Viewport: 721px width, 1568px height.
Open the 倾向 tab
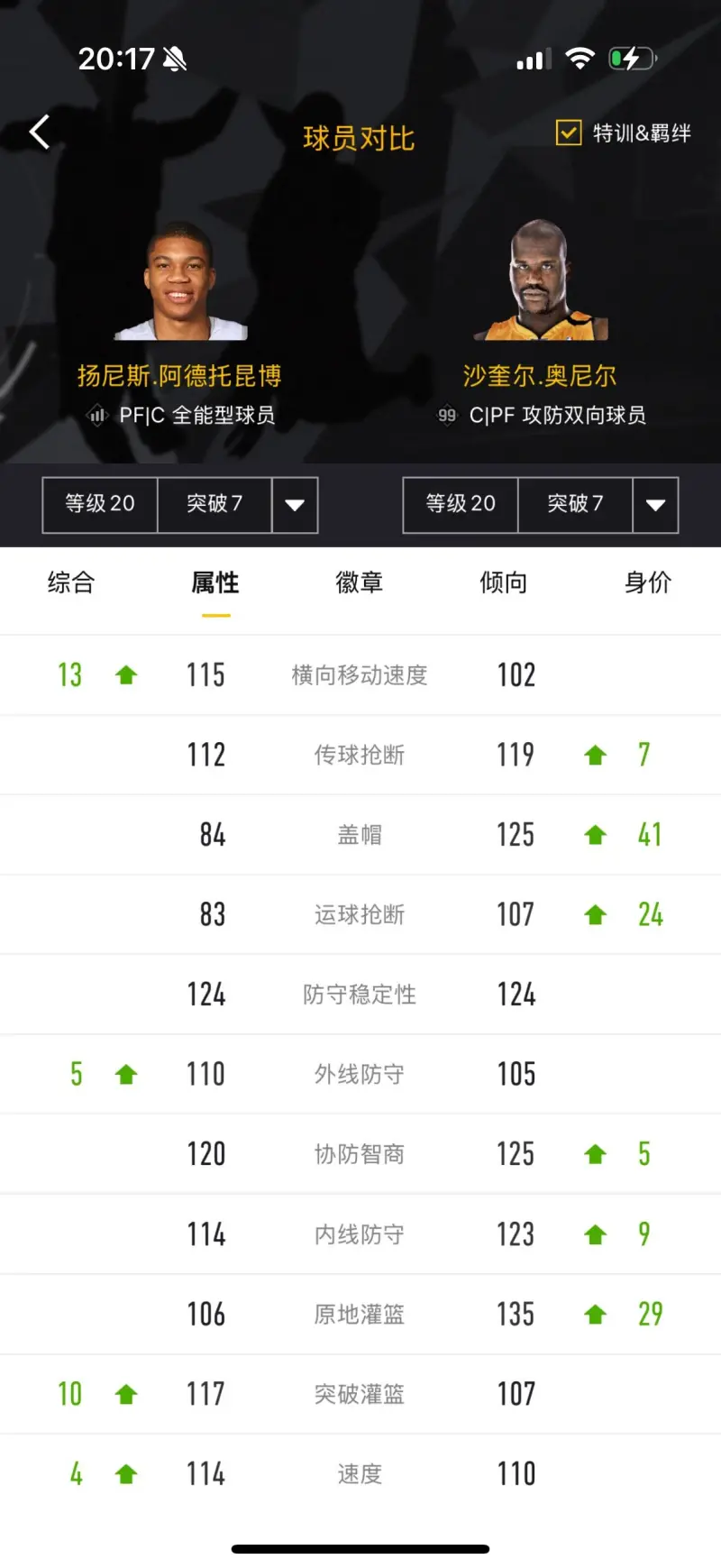click(x=504, y=582)
